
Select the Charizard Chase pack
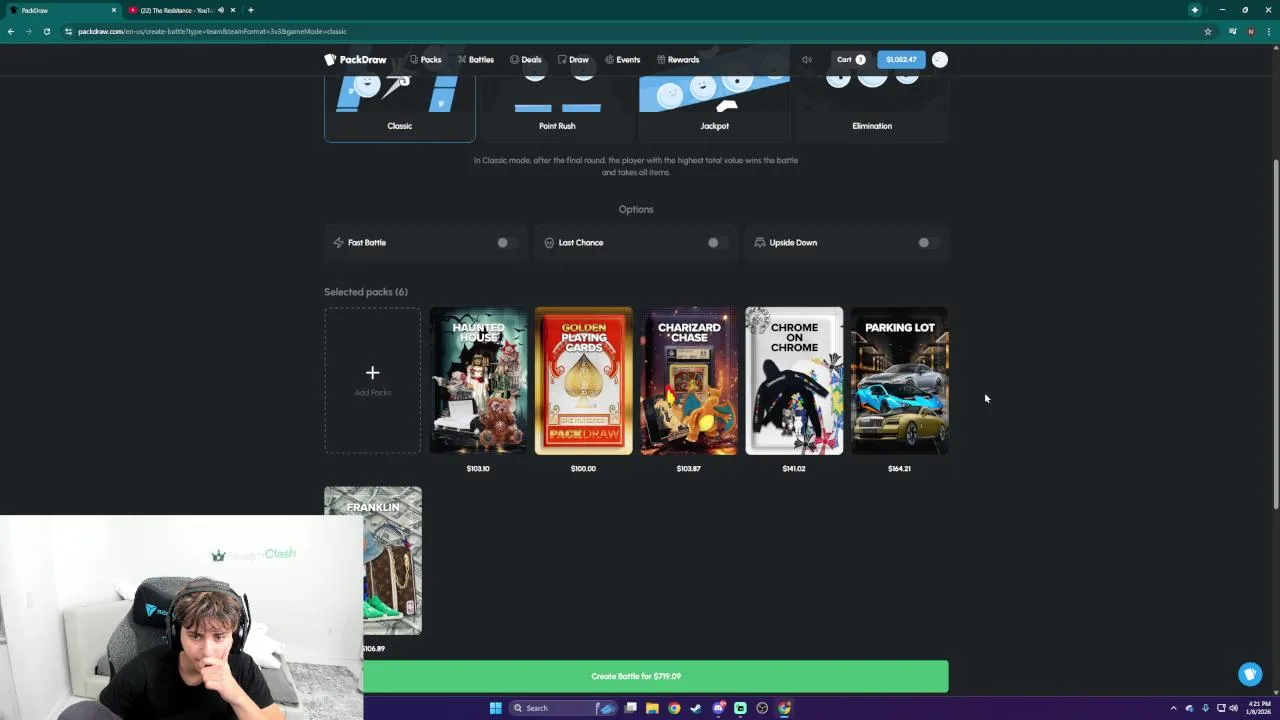tap(689, 380)
